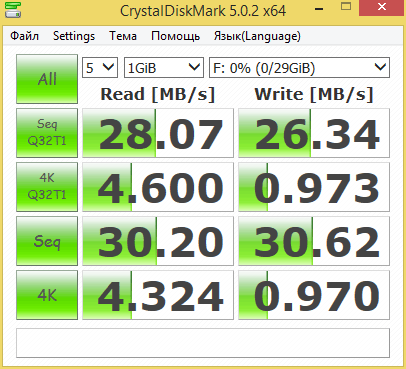Click the Seq write value 30.62

314,241
